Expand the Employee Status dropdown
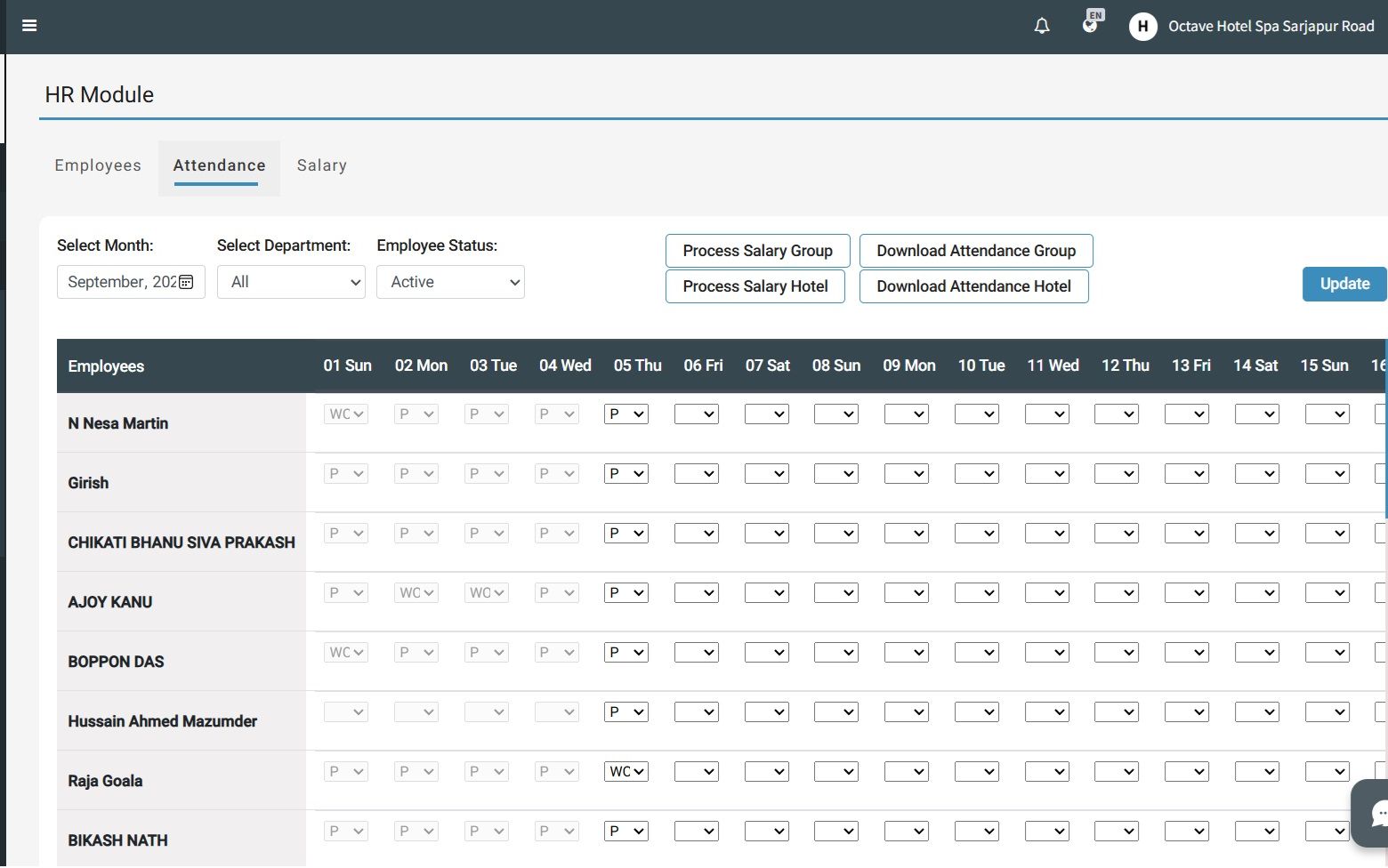The image size is (1388, 868). tap(450, 282)
